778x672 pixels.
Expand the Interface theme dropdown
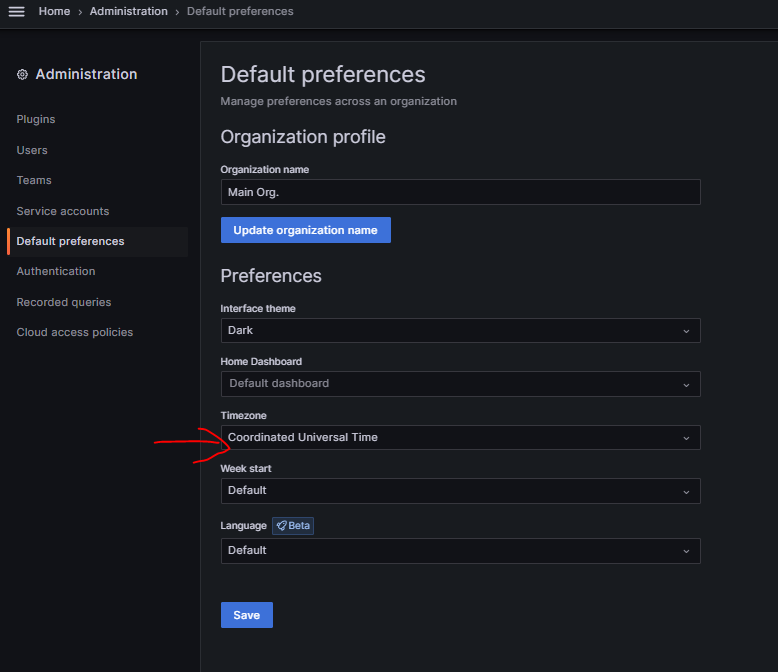point(460,331)
